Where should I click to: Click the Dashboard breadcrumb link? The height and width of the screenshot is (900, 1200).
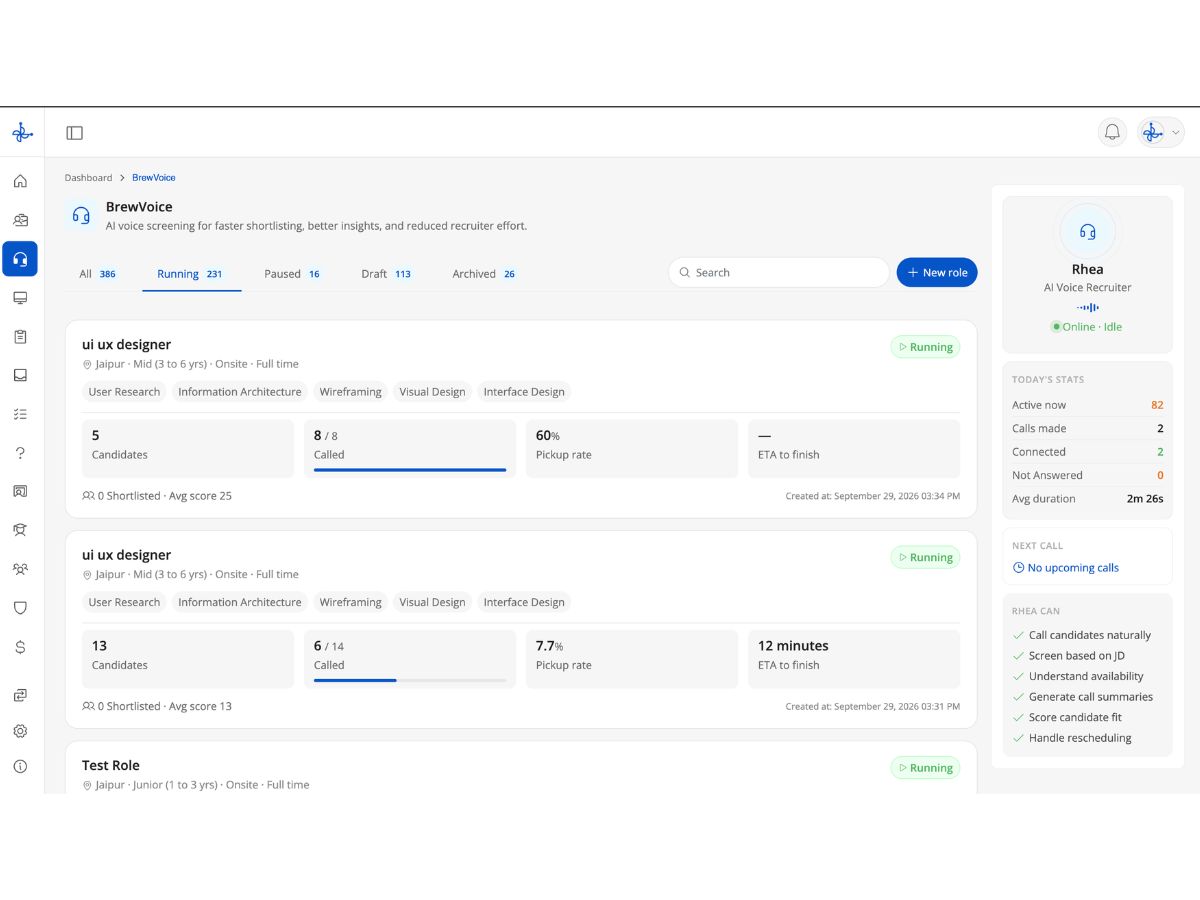(89, 178)
